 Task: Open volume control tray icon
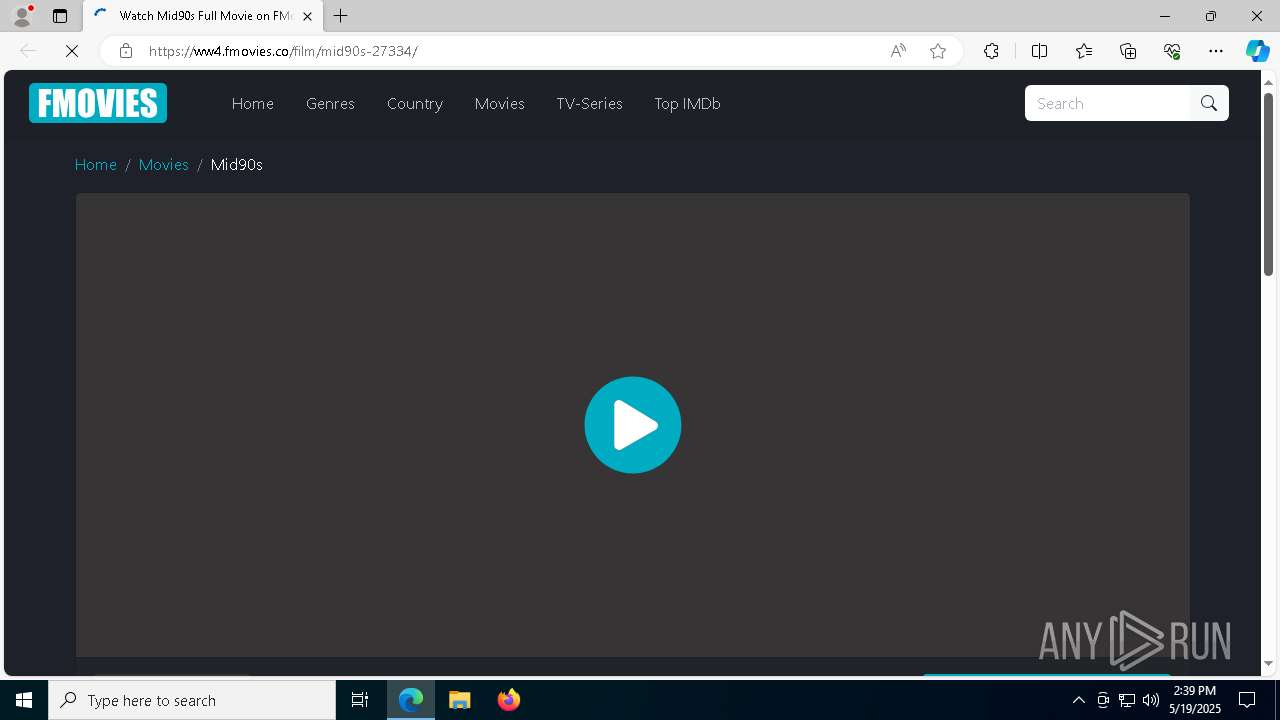click(1151, 700)
